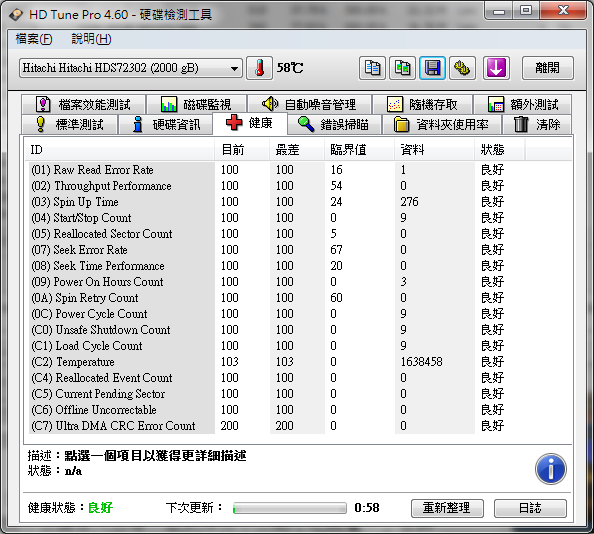The width and height of the screenshot is (594, 534).
Task: Open options with the gear wrench icon
Action: [x=462, y=68]
